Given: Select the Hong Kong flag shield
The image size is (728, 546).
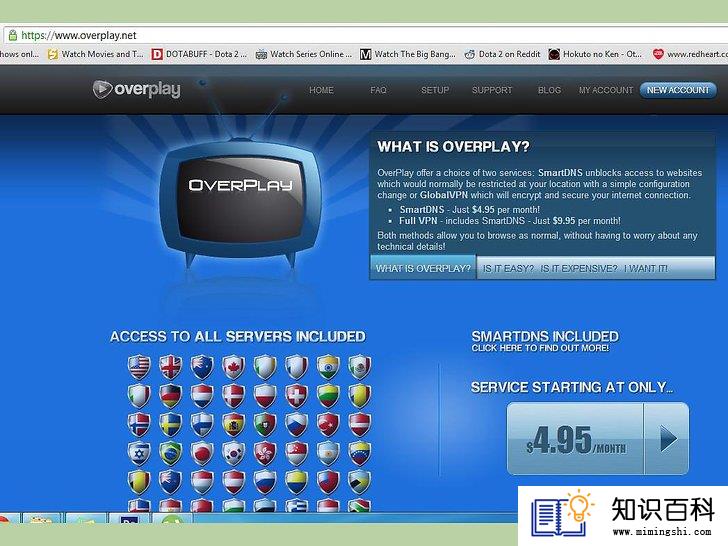Looking at the screenshot, I should click(x=265, y=454).
